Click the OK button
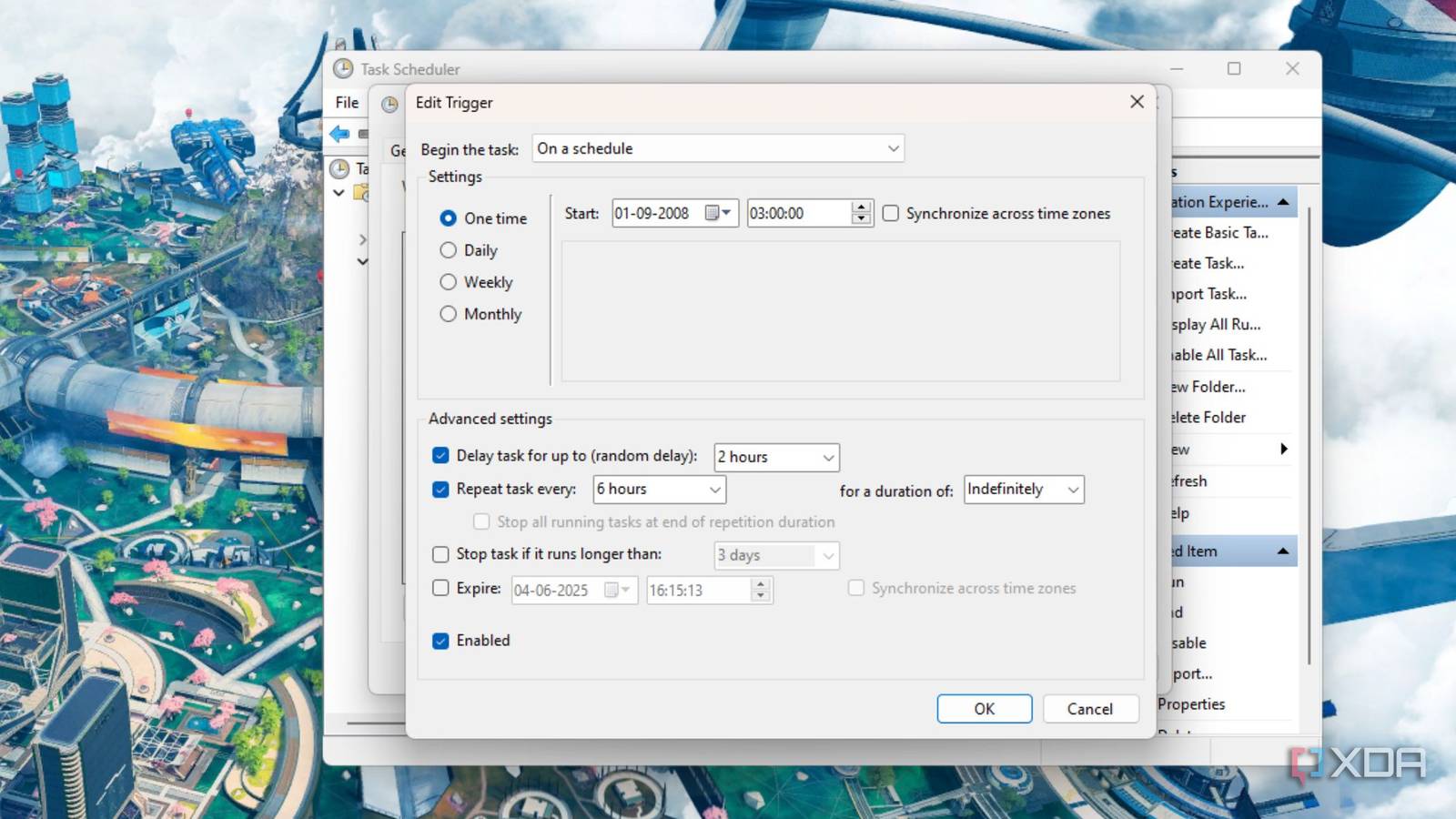 click(984, 708)
